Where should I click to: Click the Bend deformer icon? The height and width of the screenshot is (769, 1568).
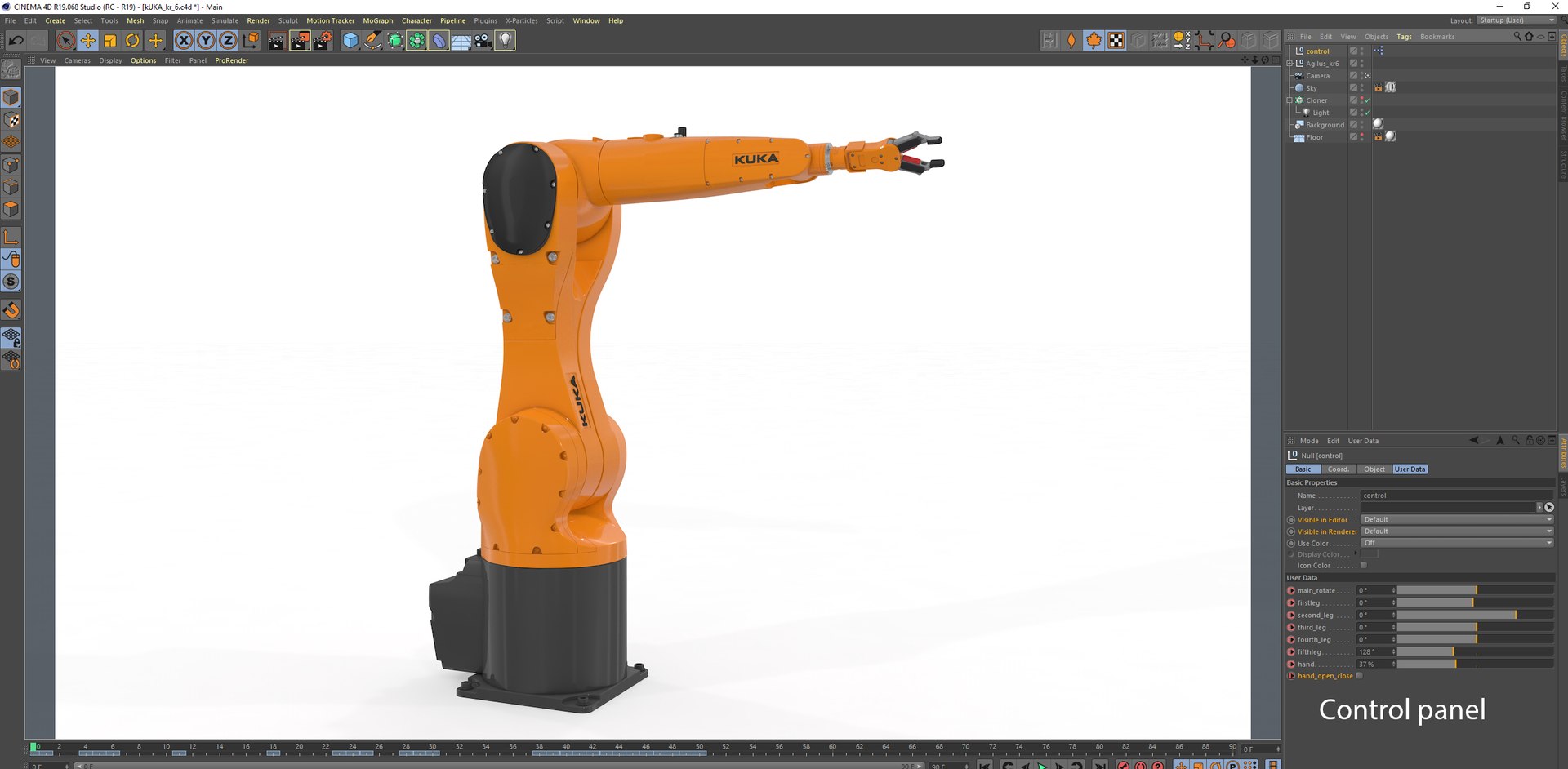439,40
